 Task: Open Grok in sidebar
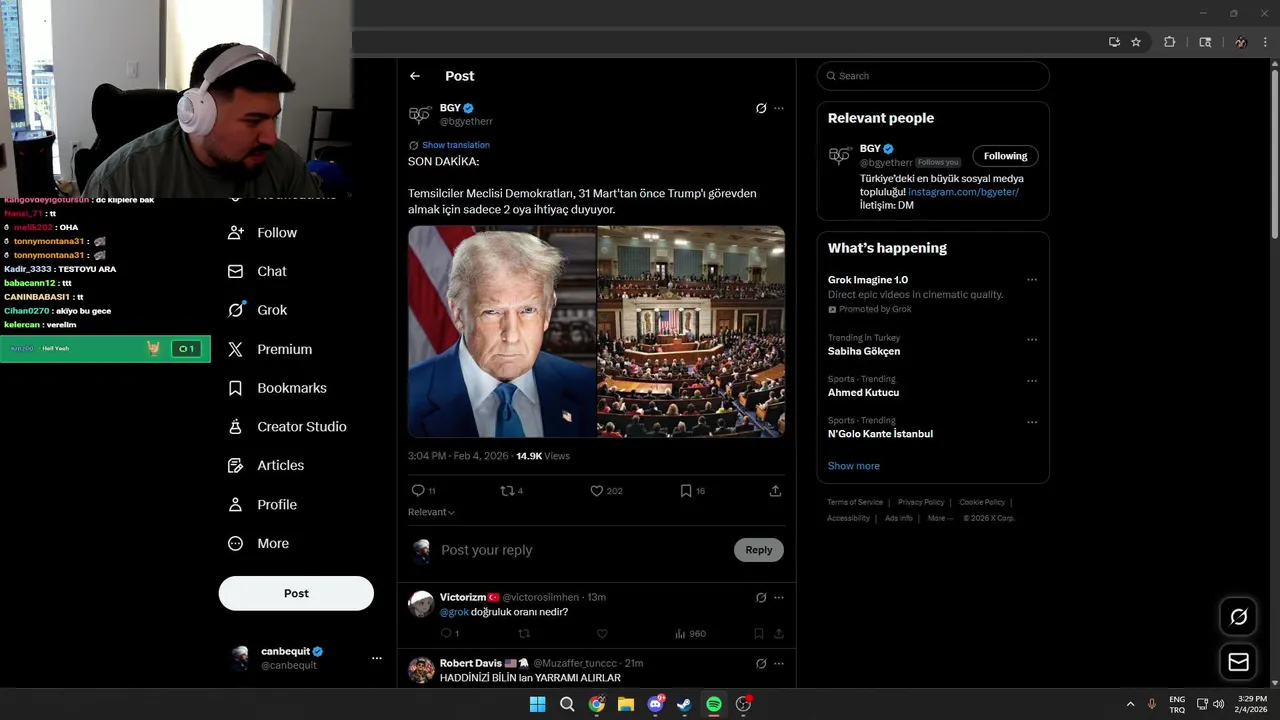(x=258, y=310)
